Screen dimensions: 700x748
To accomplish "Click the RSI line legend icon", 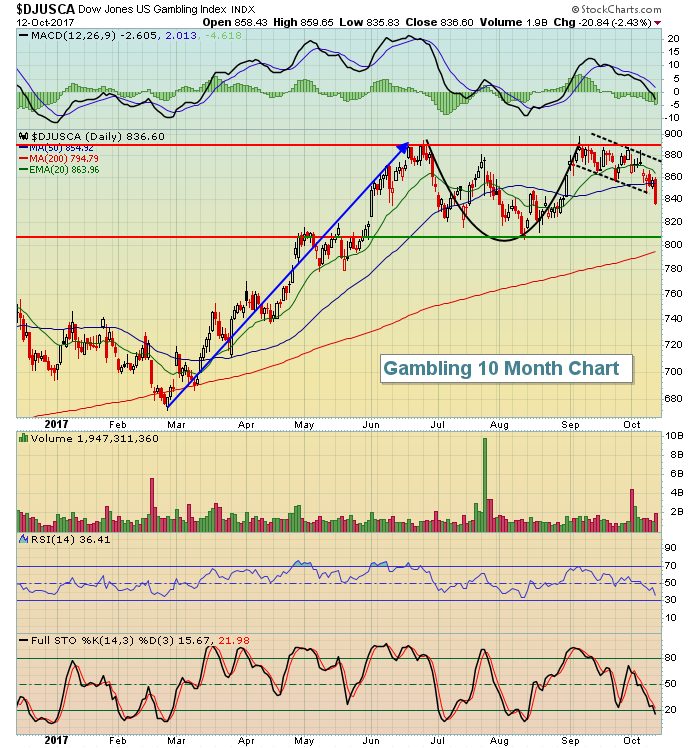I will (x=23, y=539).
